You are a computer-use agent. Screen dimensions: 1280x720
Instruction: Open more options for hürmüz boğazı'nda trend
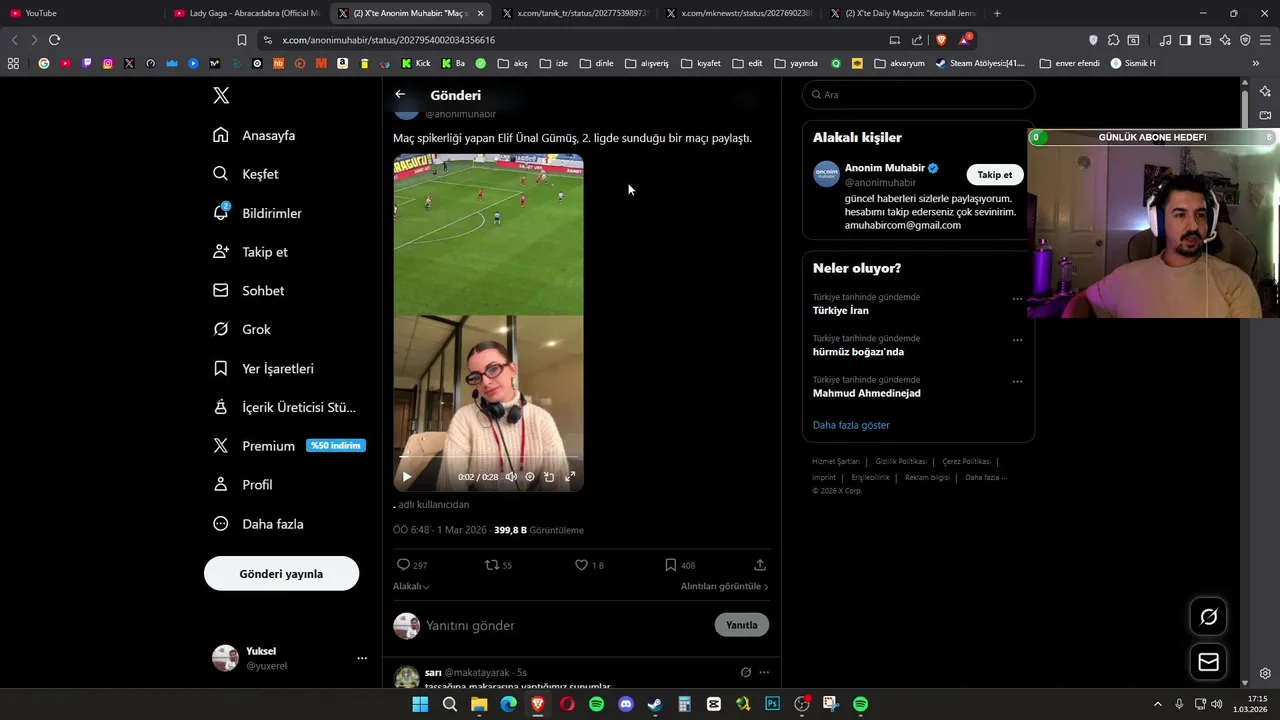click(x=1017, y=340)
